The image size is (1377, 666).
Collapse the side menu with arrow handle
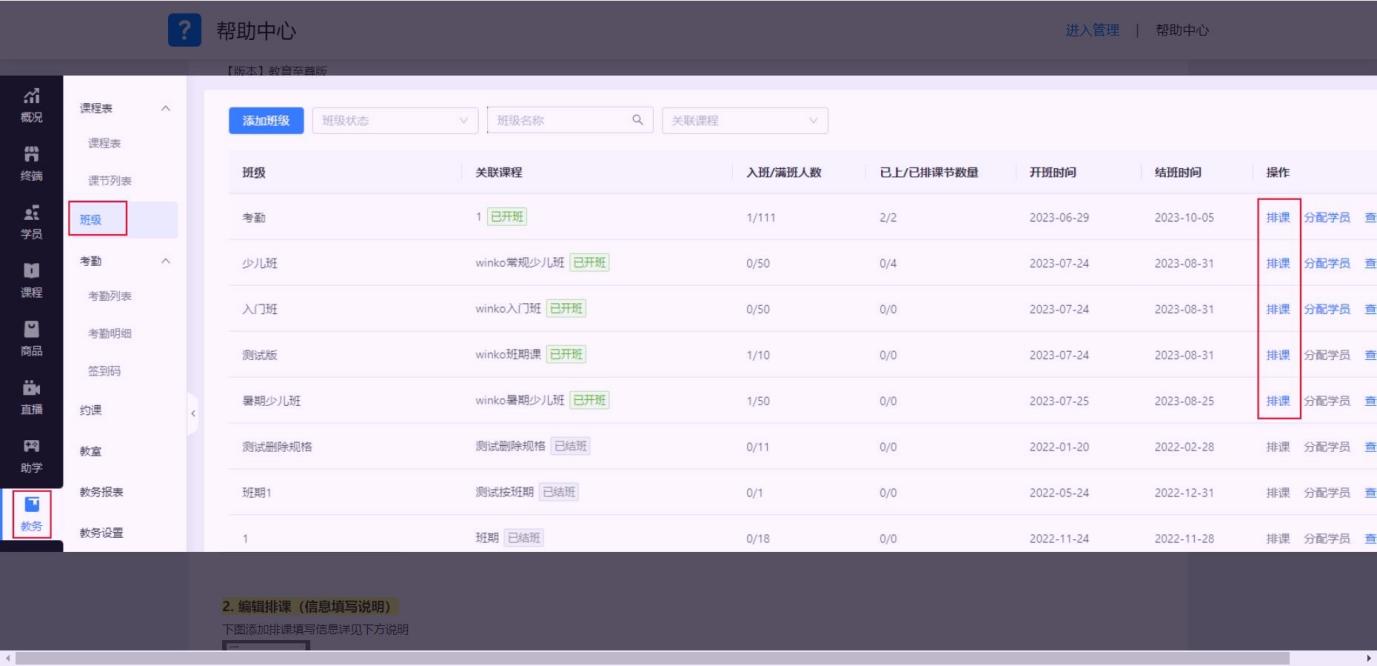coord(194,412)
